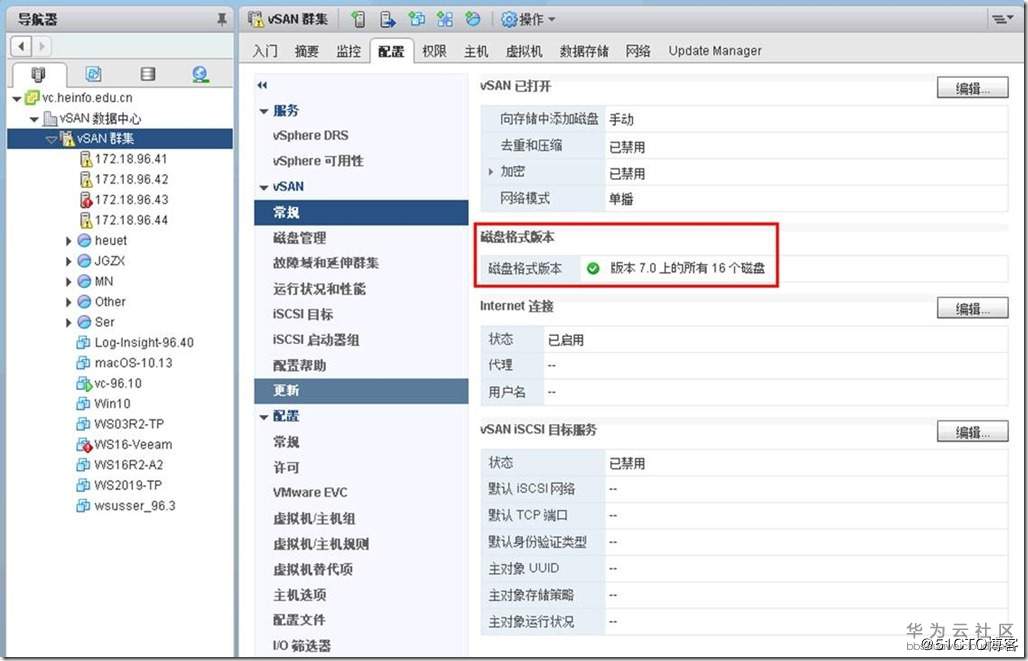The height and width of the screenshot is (661, 1028).
Task: Pin the navigator panel with the pushpin icon
Action: [222, 20]
